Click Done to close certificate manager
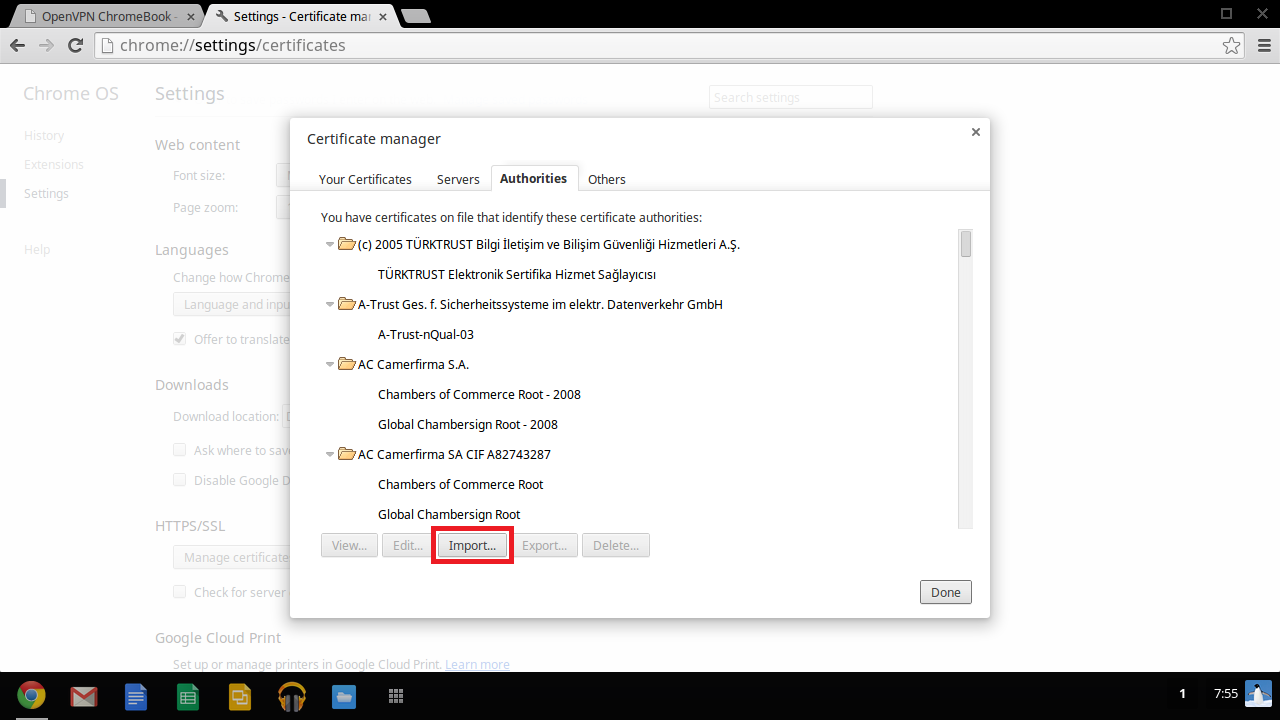The width and height of the screenshot is (1280, 720). [945, 592]
